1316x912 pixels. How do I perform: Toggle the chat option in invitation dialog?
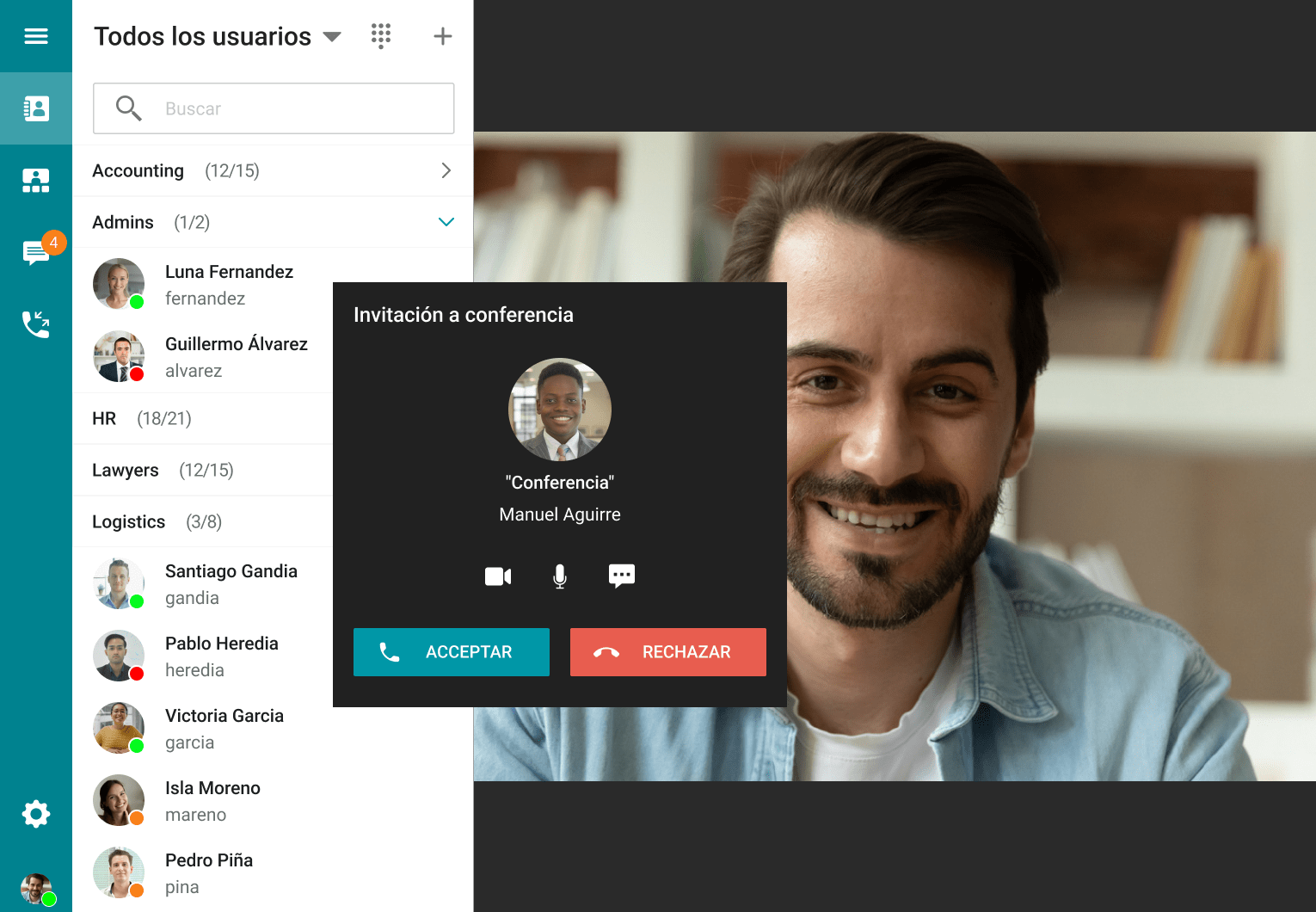(x=621, y=576)
